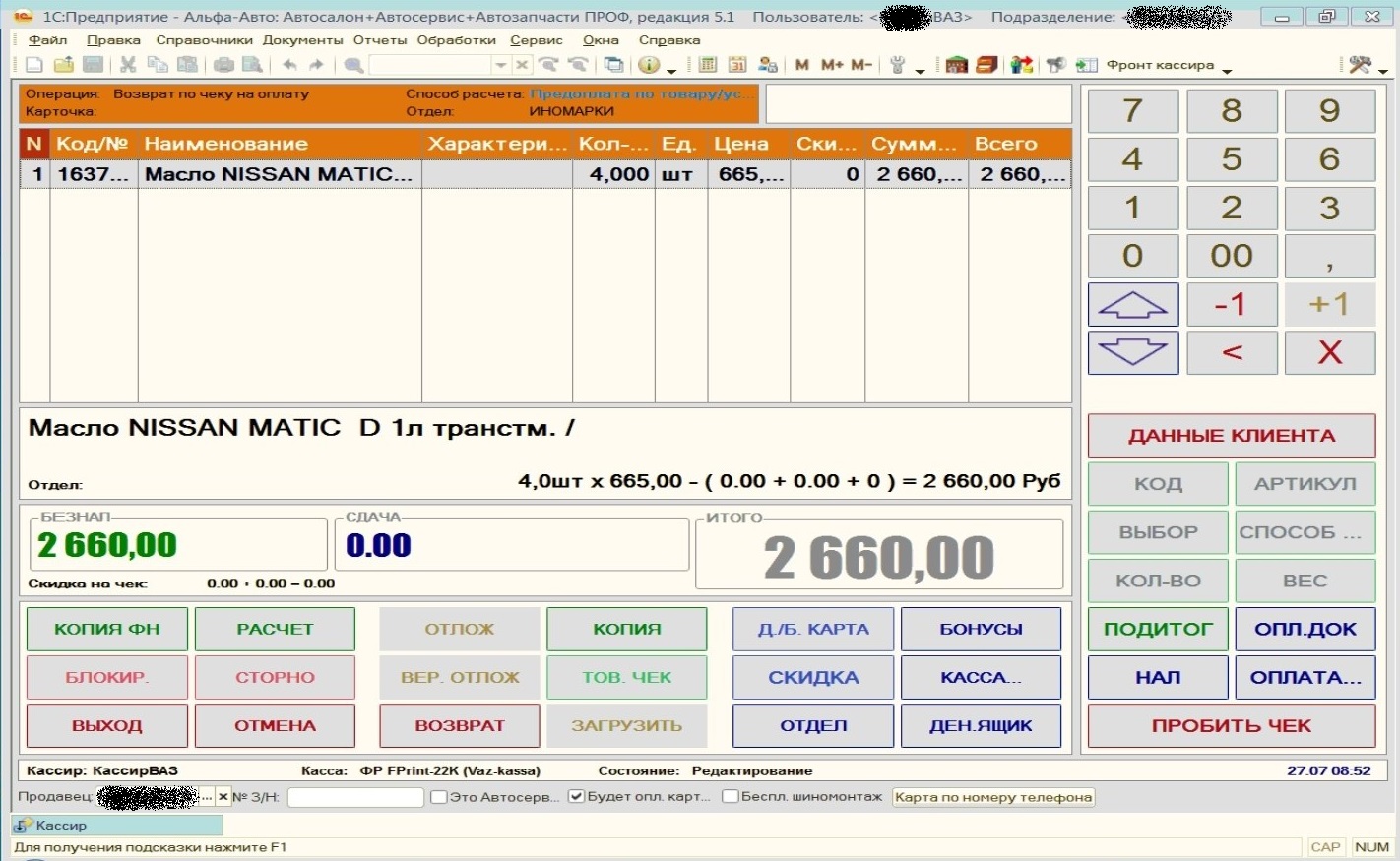The width and height of the screenshot is (1400, 861).
Task: Click the ДАННЫЕ КЛИЕНТА button
Action: tap(1232, 436)
